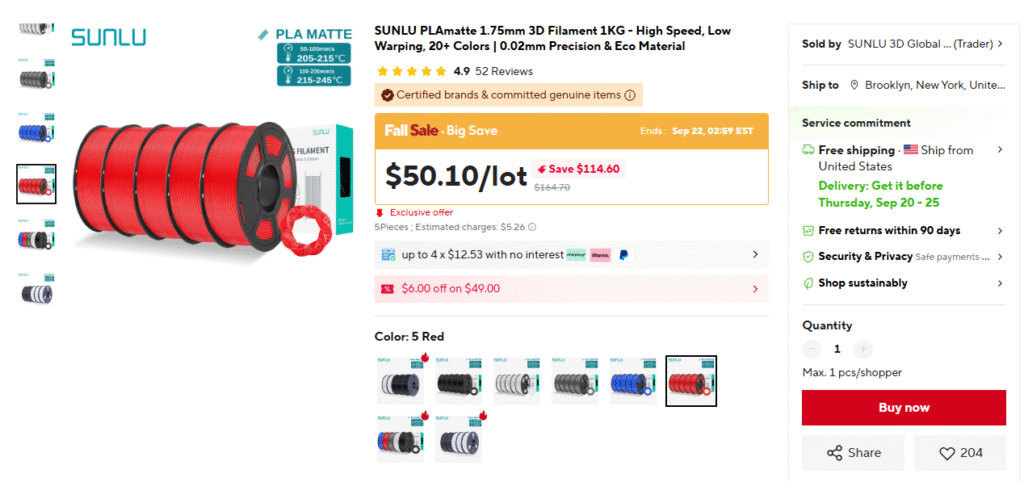Screen dimensions: 1024x482
Task: Click the estimated charges info icon
Action: pos(532,227)
